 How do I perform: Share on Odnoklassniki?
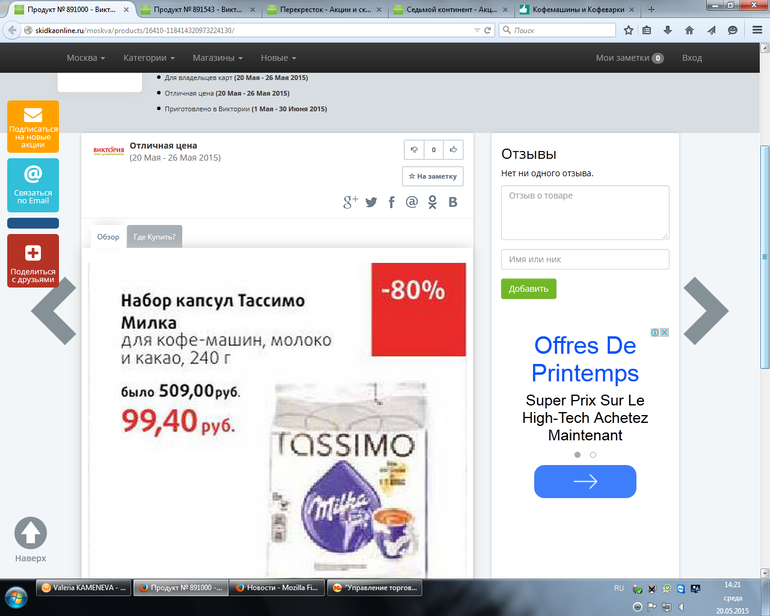tap(432, 202)
